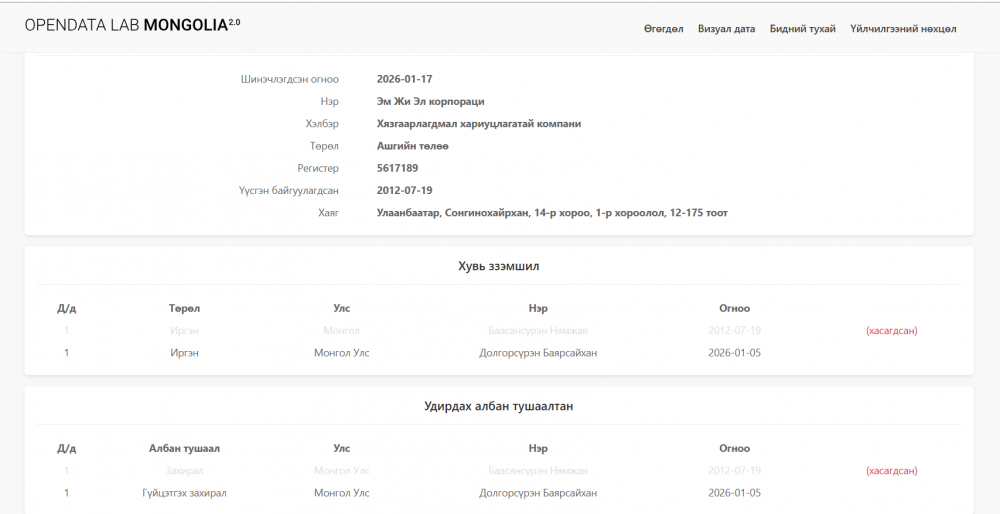Click the Гүйцэтгэх захирал position cell
Viewport: 1000px width, 514px height.
[x=184, y=493]
